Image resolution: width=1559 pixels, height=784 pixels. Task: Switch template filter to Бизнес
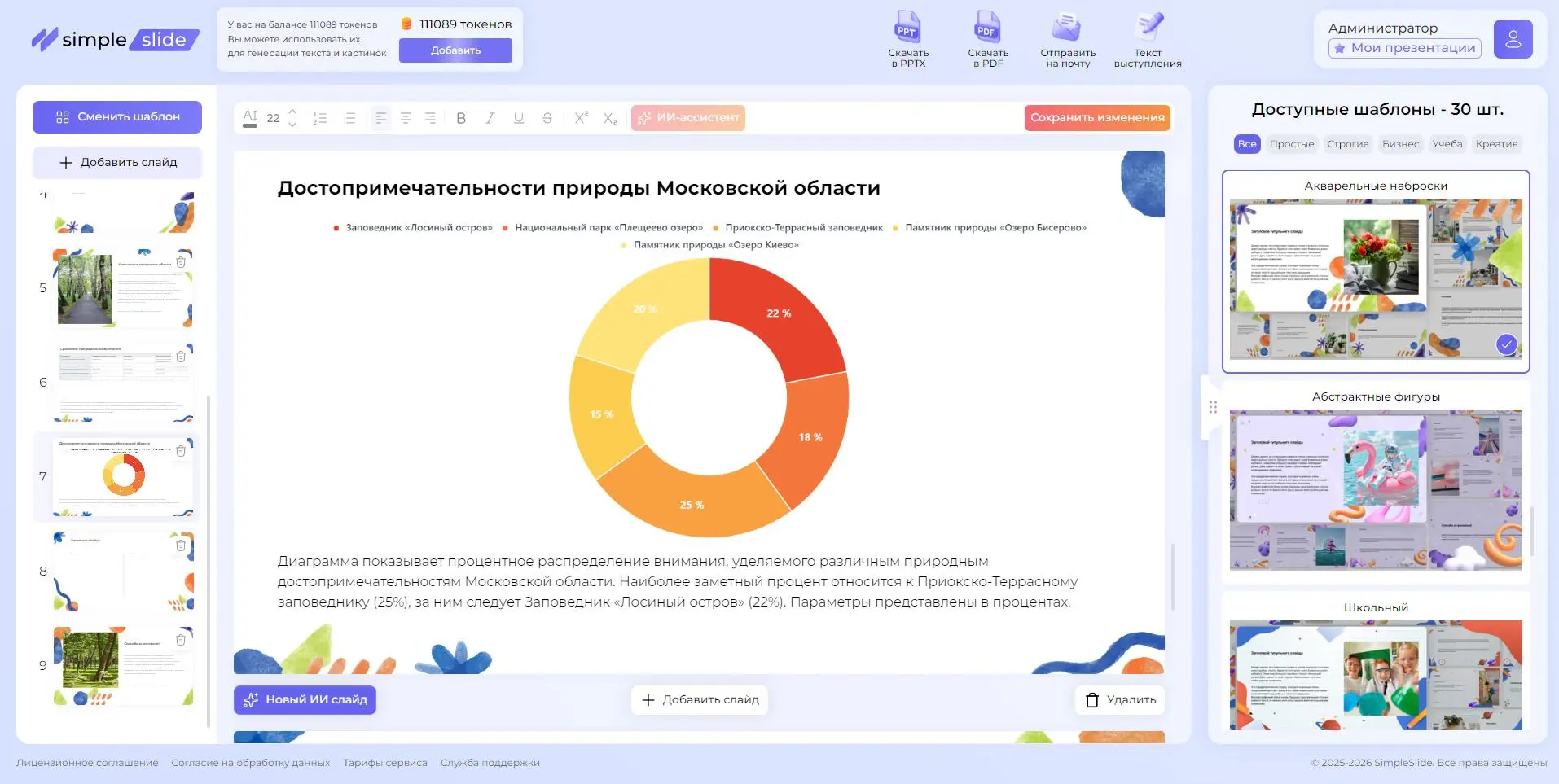[x=1400, y=144]
